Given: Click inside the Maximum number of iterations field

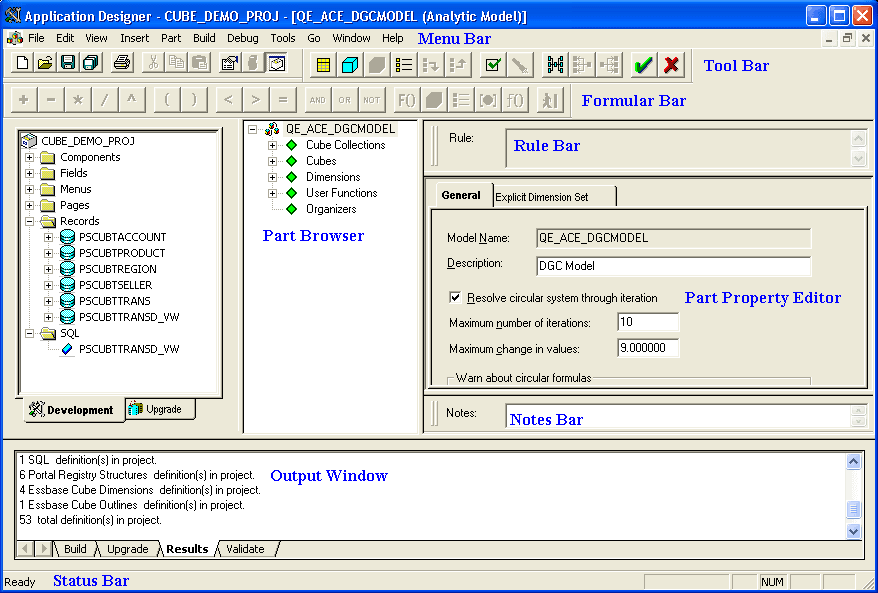Looking at the screenshot, I should click(x=646, y=321).
